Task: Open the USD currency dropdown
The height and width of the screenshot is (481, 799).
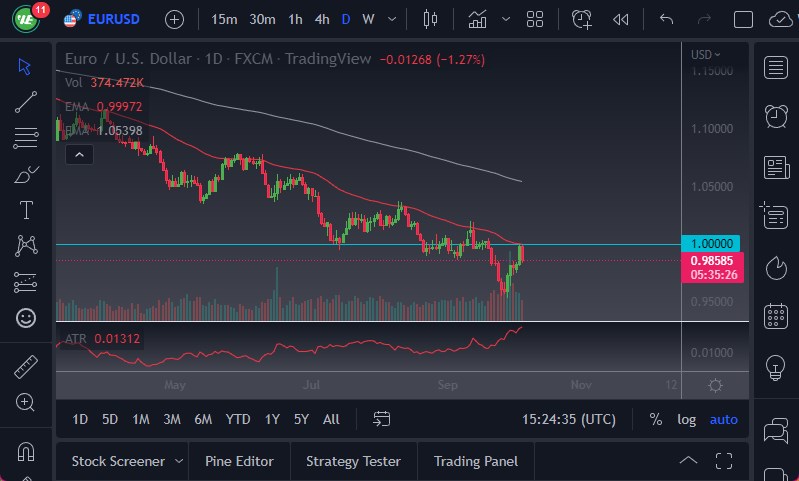Action: click(x=705, y=55)
